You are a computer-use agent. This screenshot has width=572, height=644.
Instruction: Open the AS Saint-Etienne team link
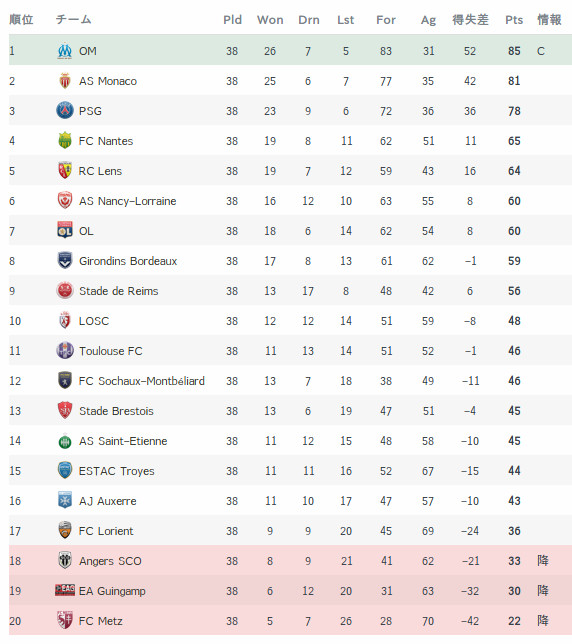click(x=123, y=441)
